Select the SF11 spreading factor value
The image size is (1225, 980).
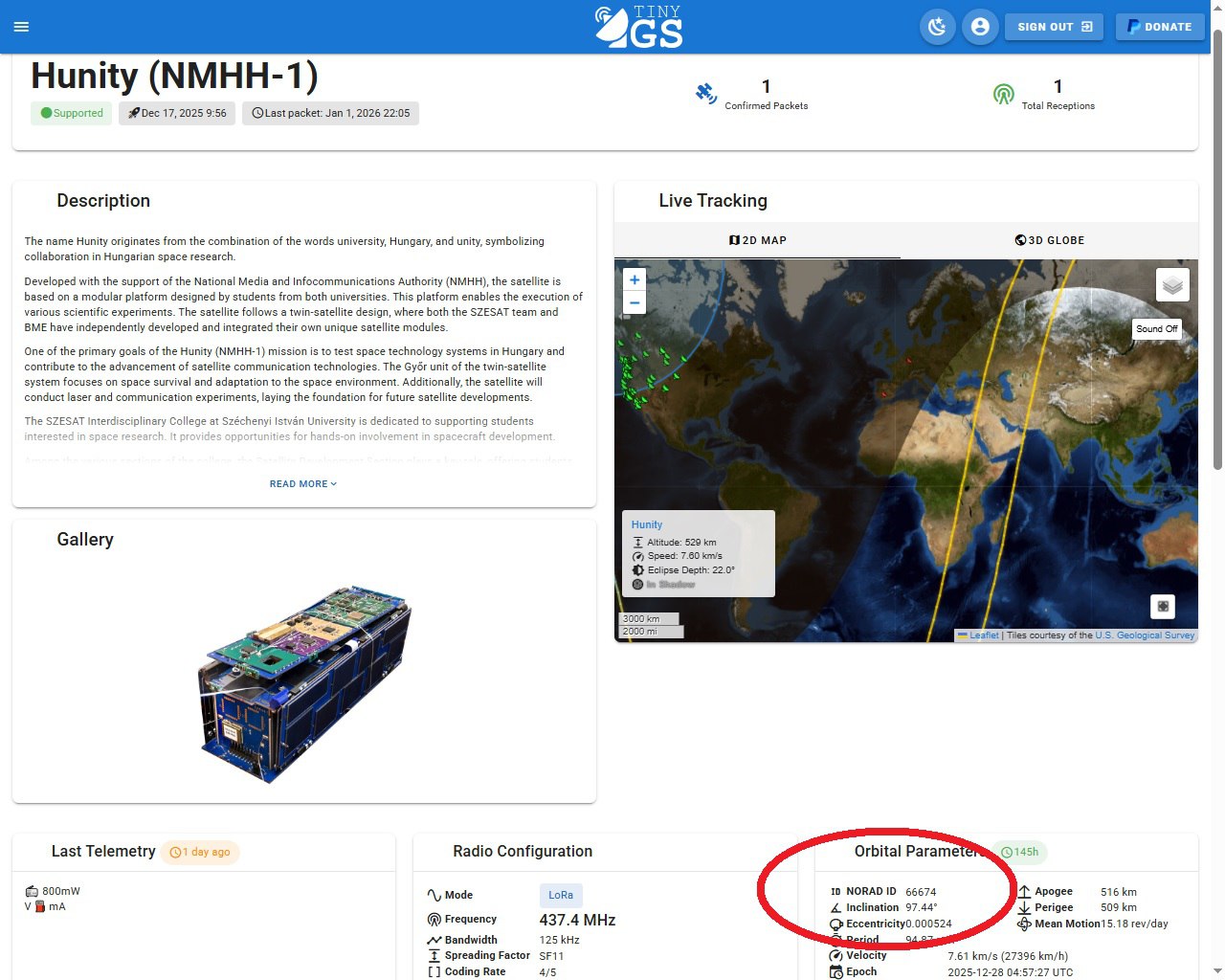click(551, 956)
